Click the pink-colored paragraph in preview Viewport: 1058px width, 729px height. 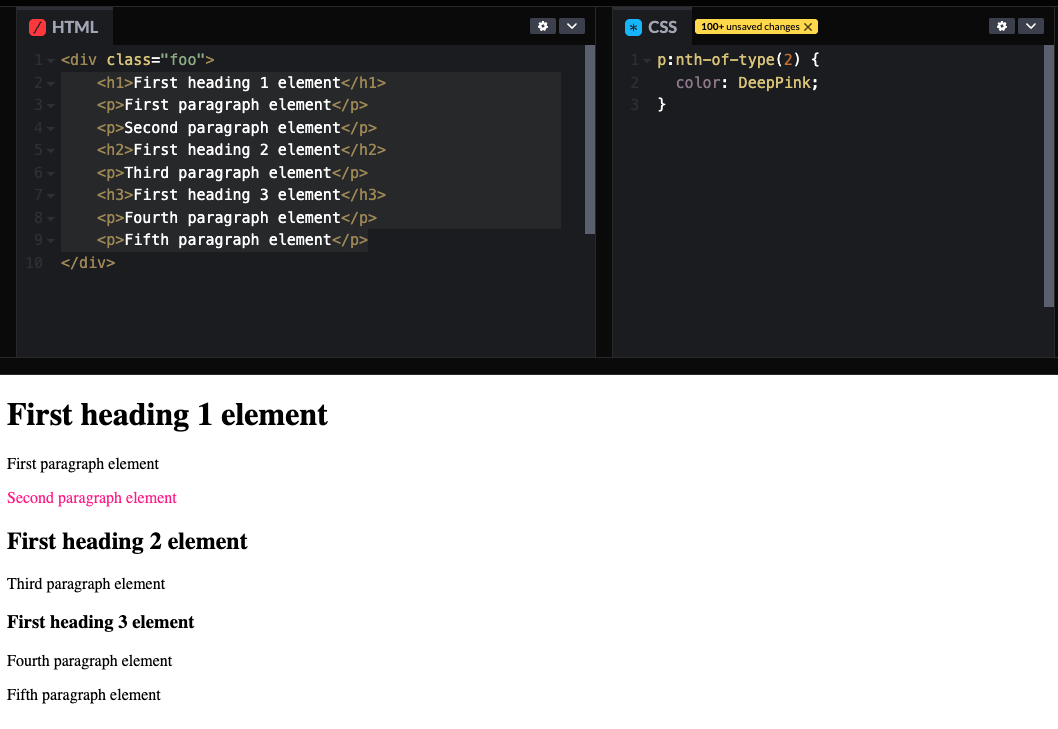click(91, 497)
